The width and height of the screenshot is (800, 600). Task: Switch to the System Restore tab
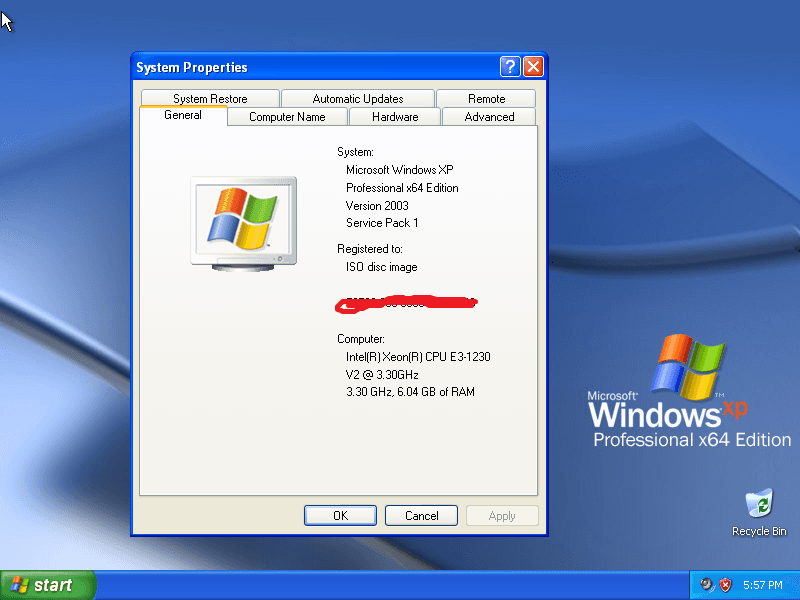(210, 98)
